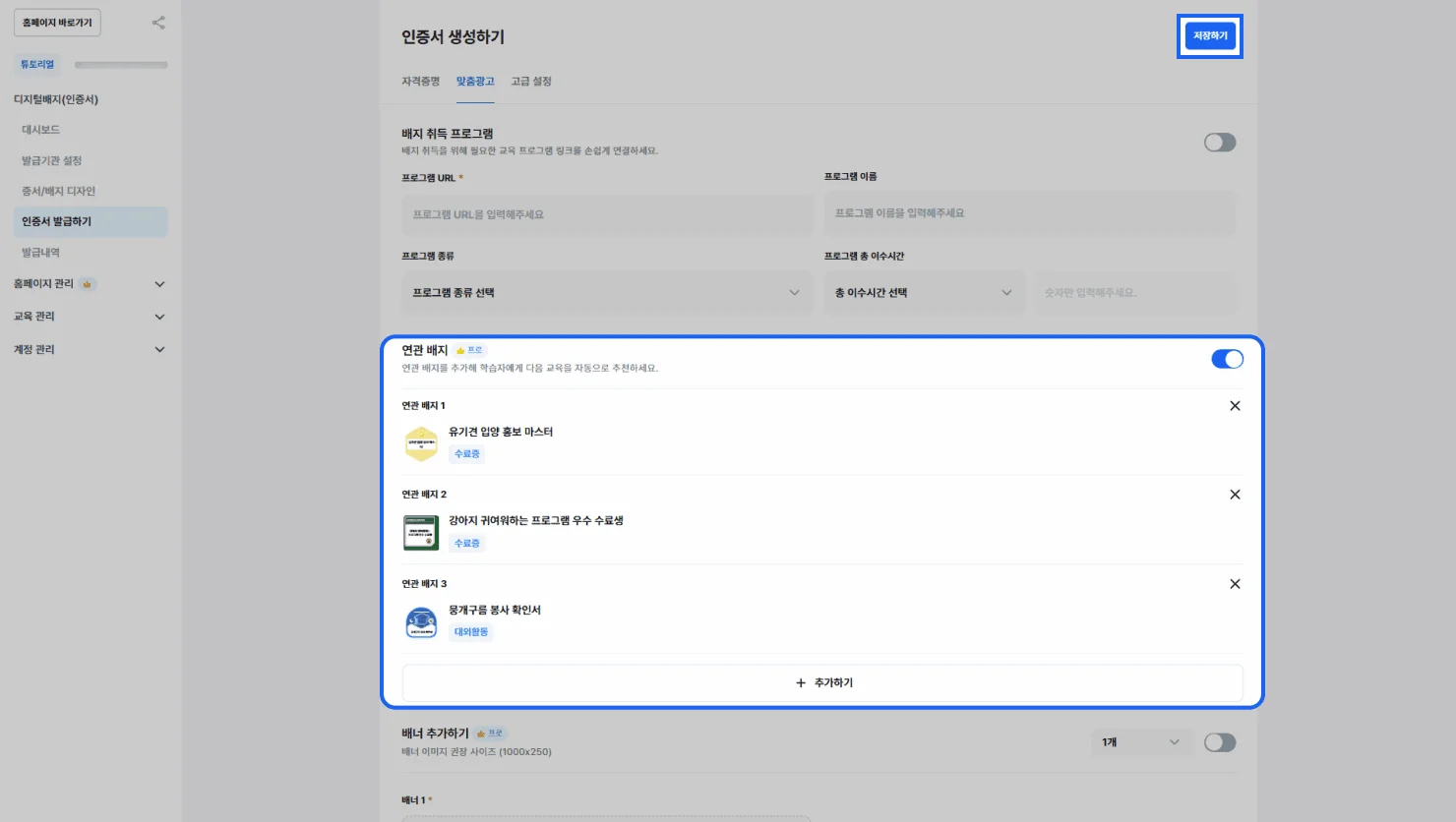Click the tutorial progress bar
The height and width of the screenshot is (822, 1456).
click(x=121, y=65)
